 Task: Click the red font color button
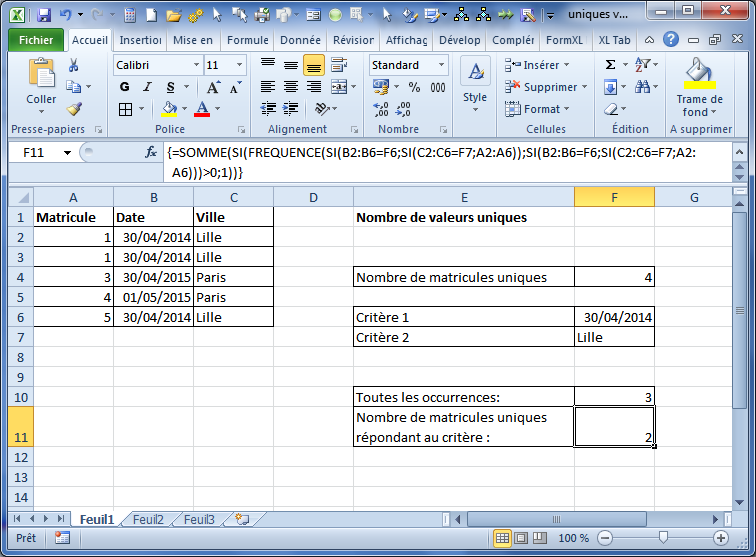tap(202, 109)
